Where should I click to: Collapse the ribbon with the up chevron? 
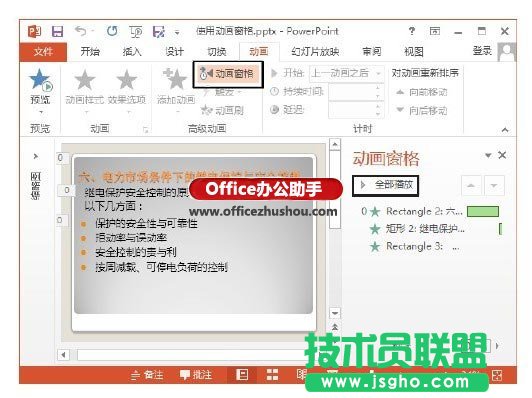pos(505,130)
